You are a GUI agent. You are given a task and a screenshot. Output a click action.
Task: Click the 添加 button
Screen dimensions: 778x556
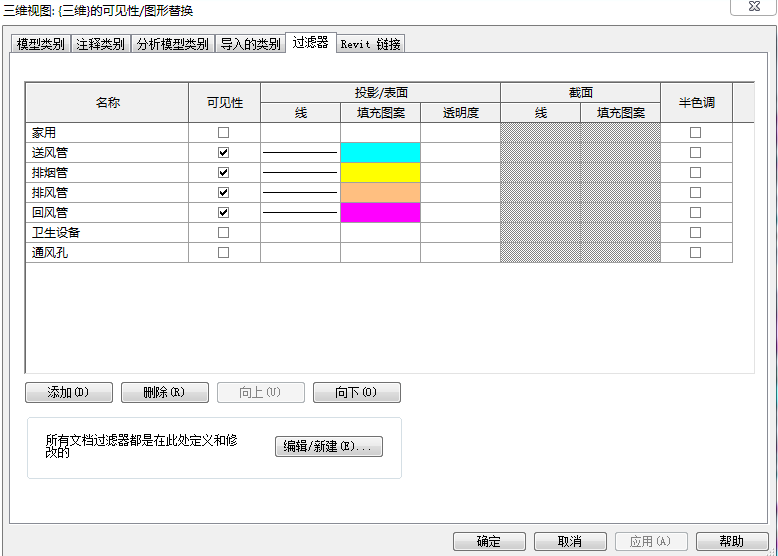point(68,392)
